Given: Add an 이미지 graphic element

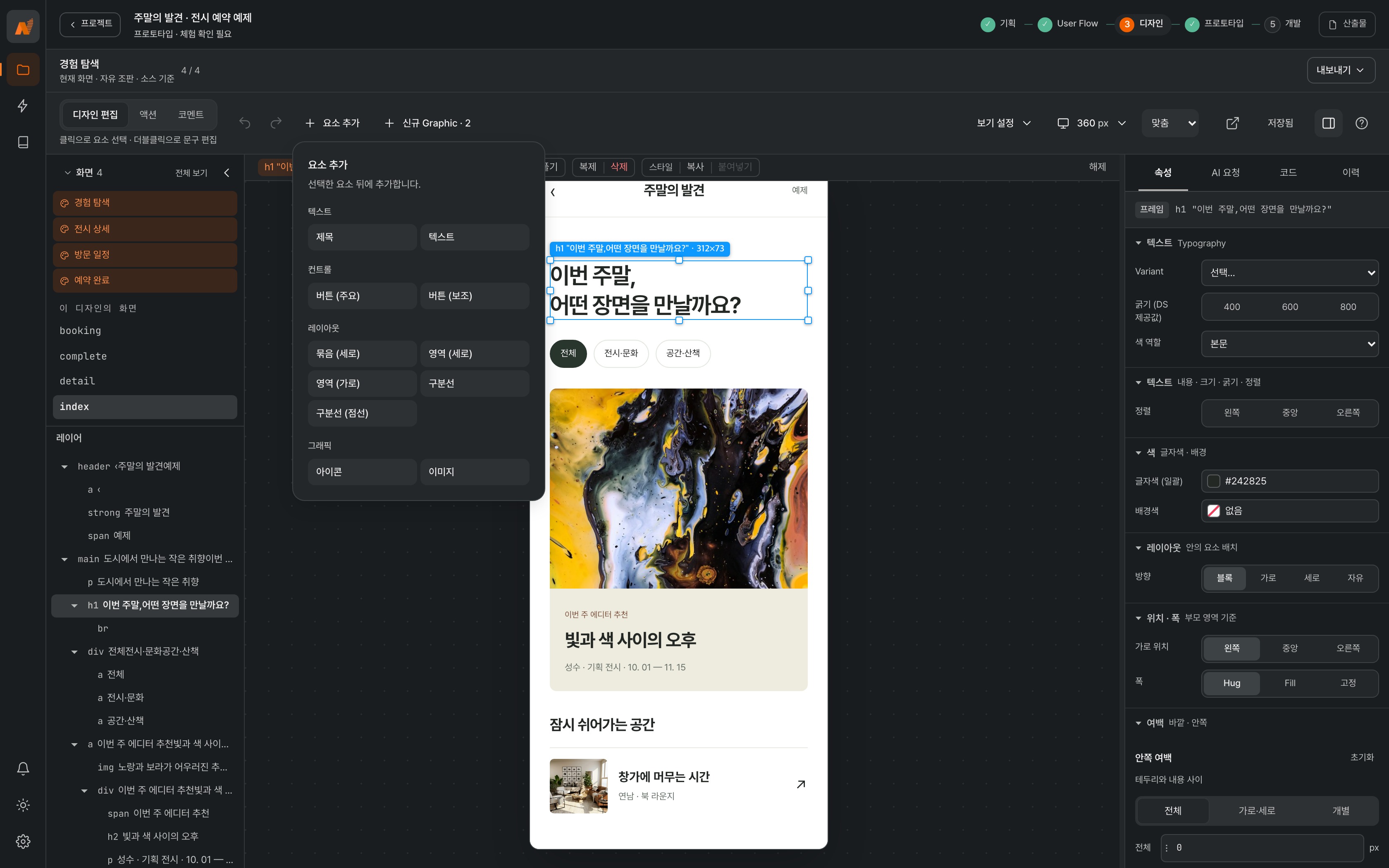Looking at the screenshot, I should click(x=475, y=472).
